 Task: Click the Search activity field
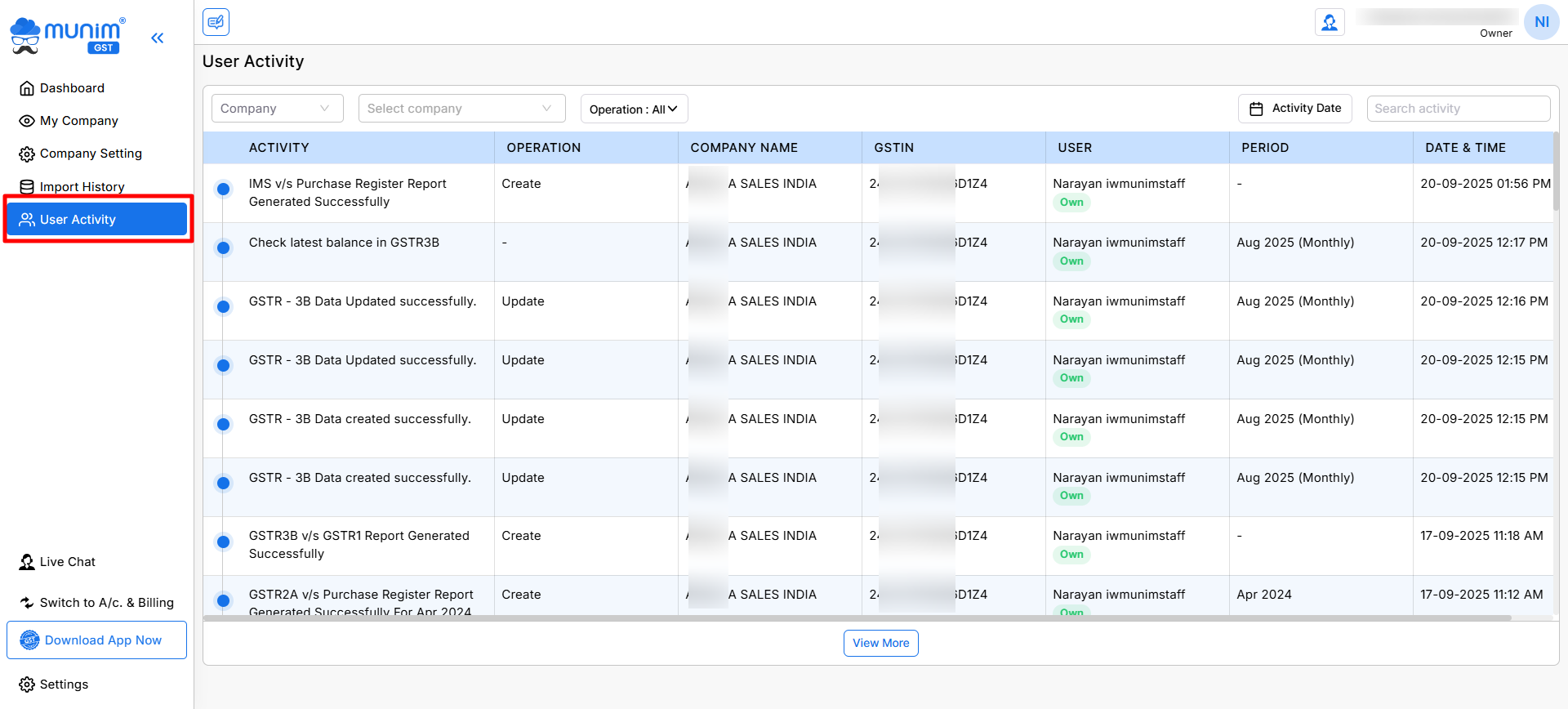pos(1458,109)
